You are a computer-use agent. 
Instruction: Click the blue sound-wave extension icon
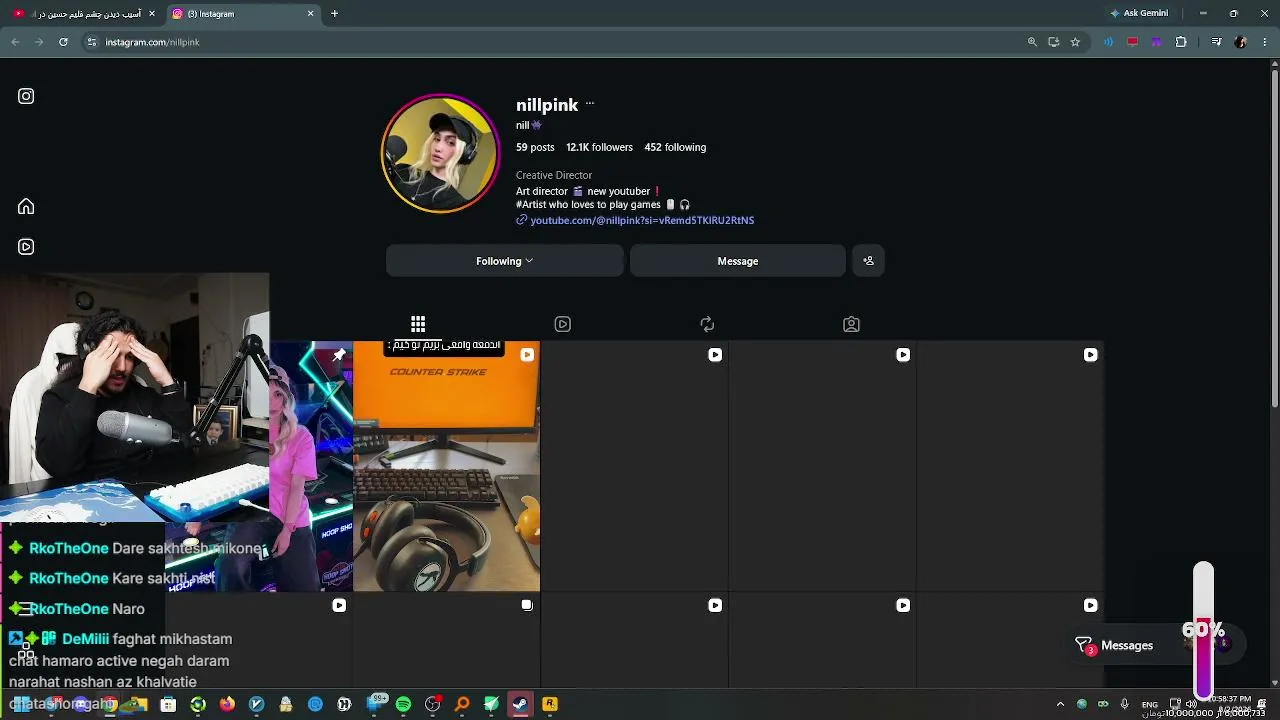[x=1108, y=42]
